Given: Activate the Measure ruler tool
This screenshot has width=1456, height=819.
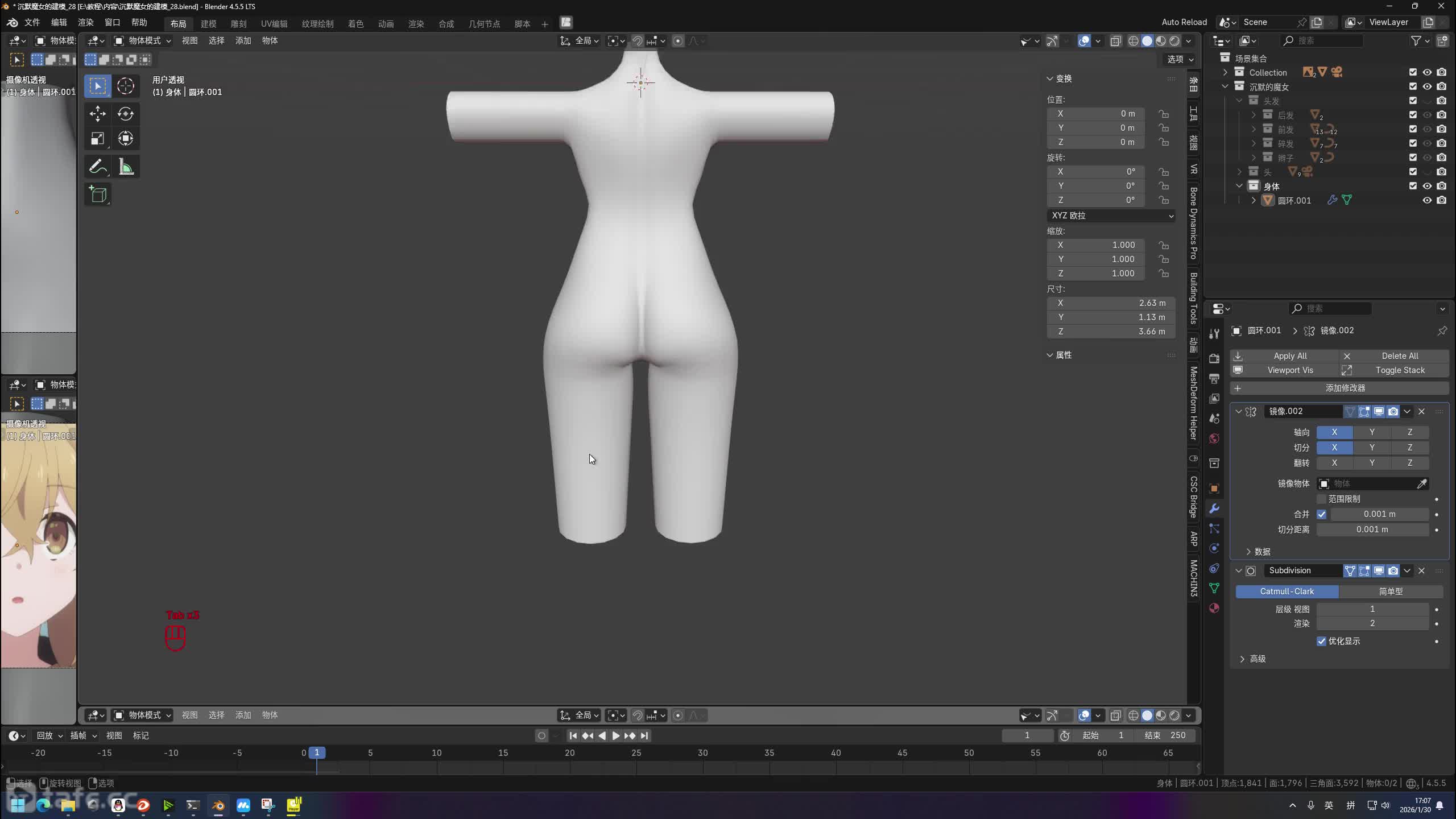Looking at the screenshot, I should pos(125,167).
